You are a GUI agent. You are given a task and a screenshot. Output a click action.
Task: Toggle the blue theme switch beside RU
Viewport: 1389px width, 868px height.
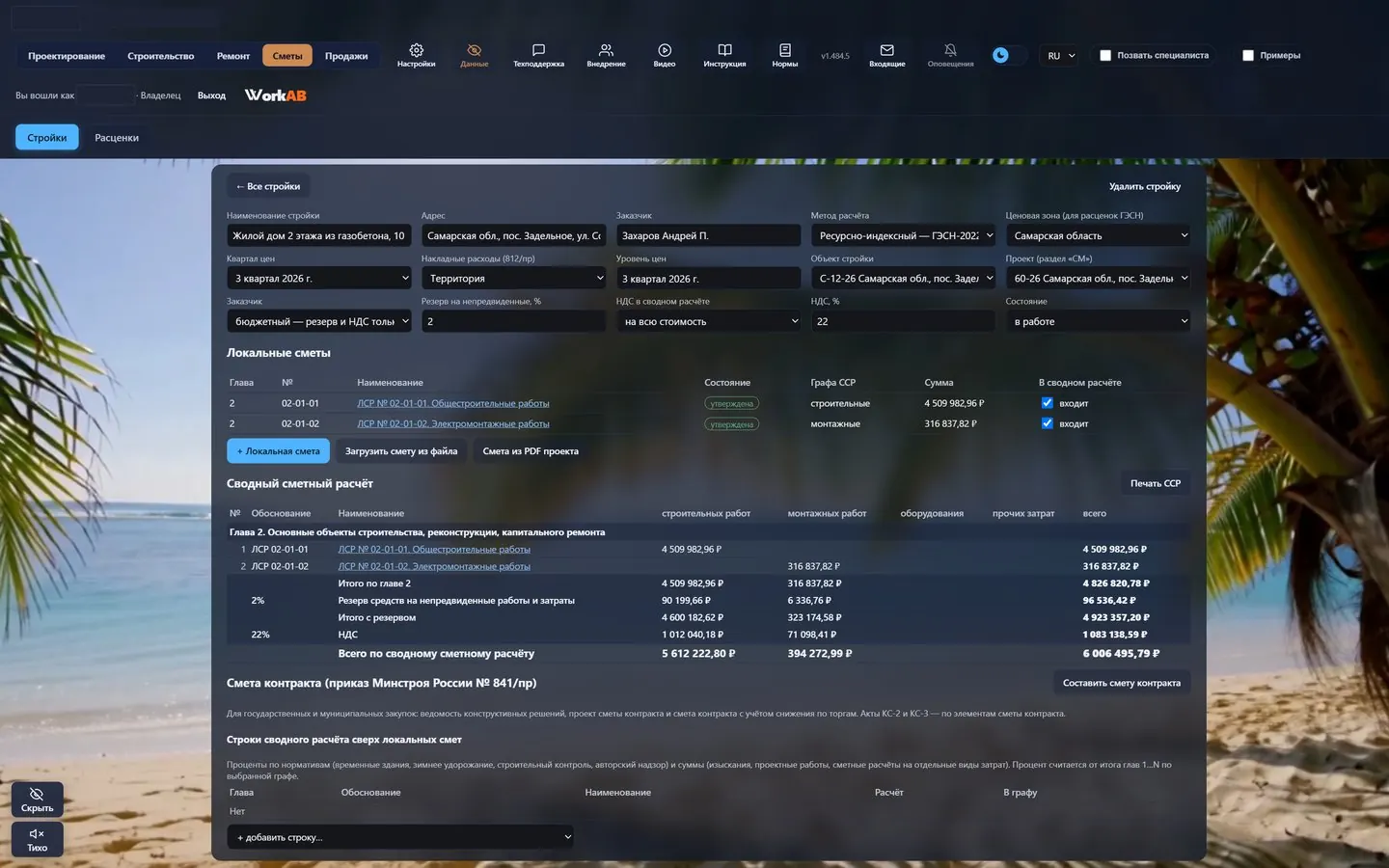1008,56
